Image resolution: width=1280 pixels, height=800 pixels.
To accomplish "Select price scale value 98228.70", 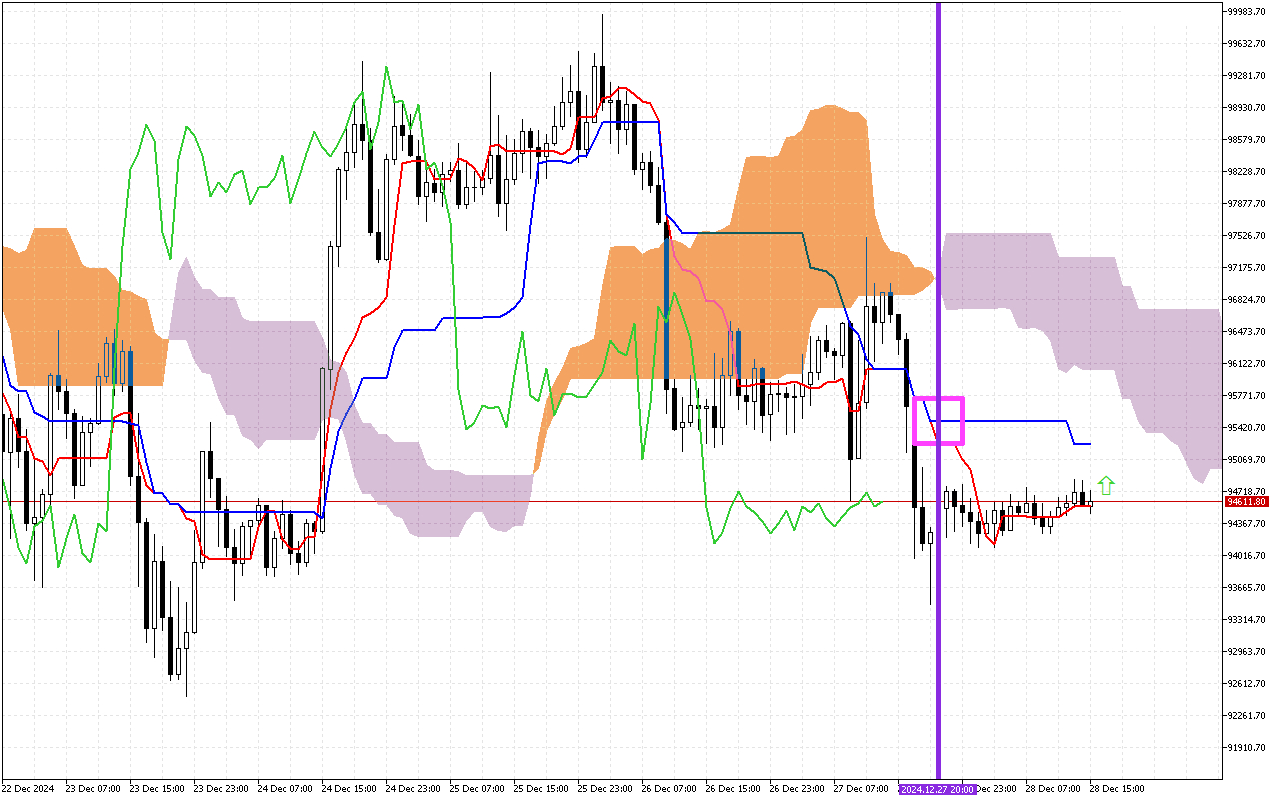I will click(1246, 172).
